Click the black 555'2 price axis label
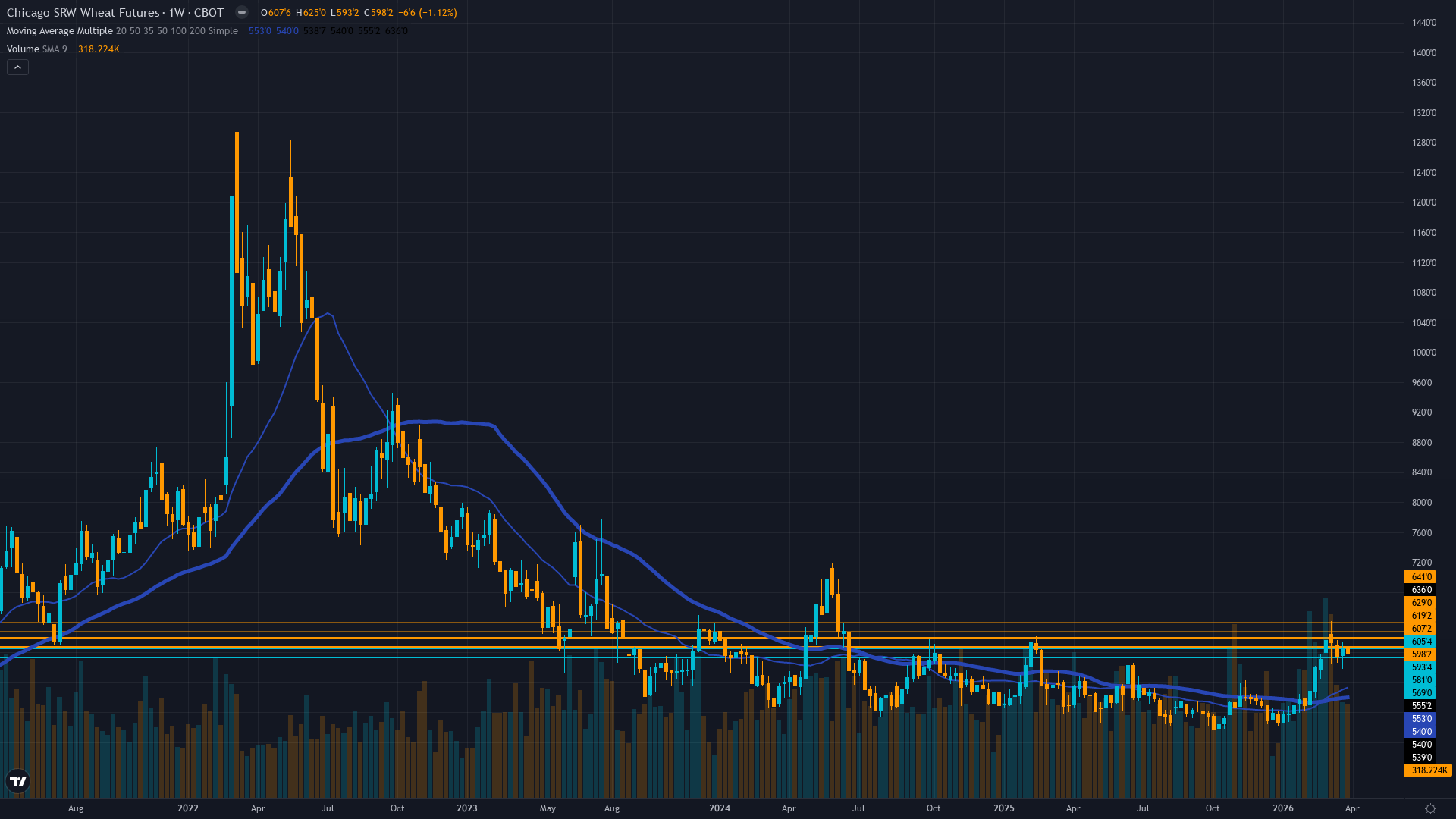The height and width of the screenshot is (819, 1456). click(1420, 706)
